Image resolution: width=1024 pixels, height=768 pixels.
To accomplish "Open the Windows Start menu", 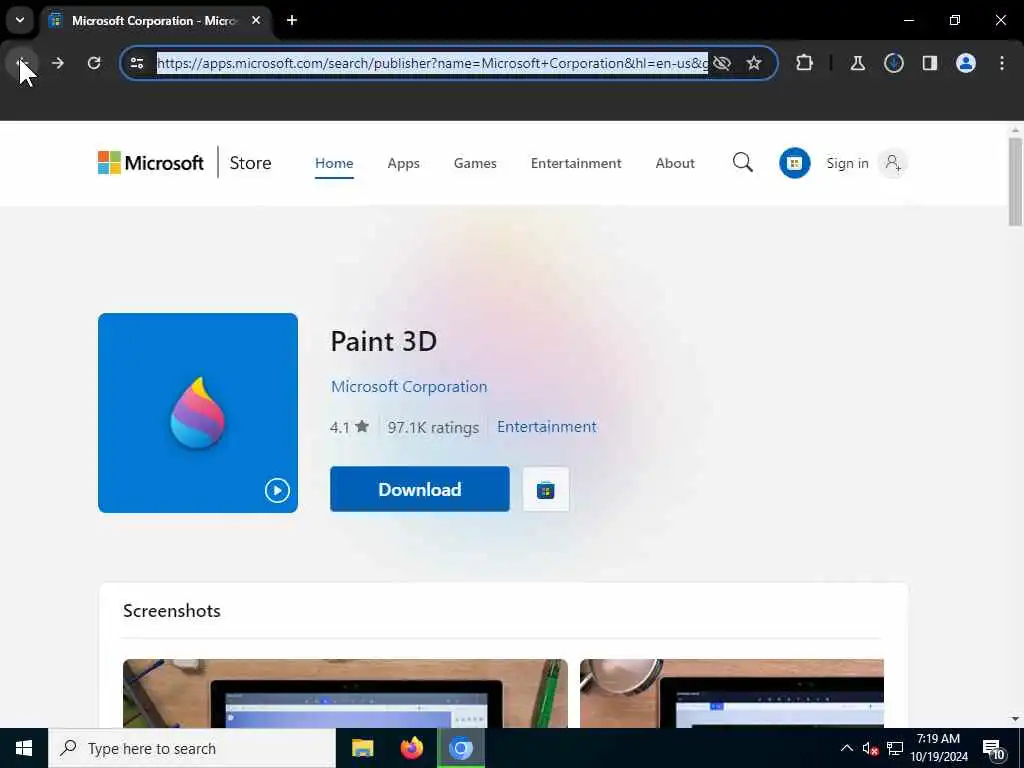I will [24, 748].
